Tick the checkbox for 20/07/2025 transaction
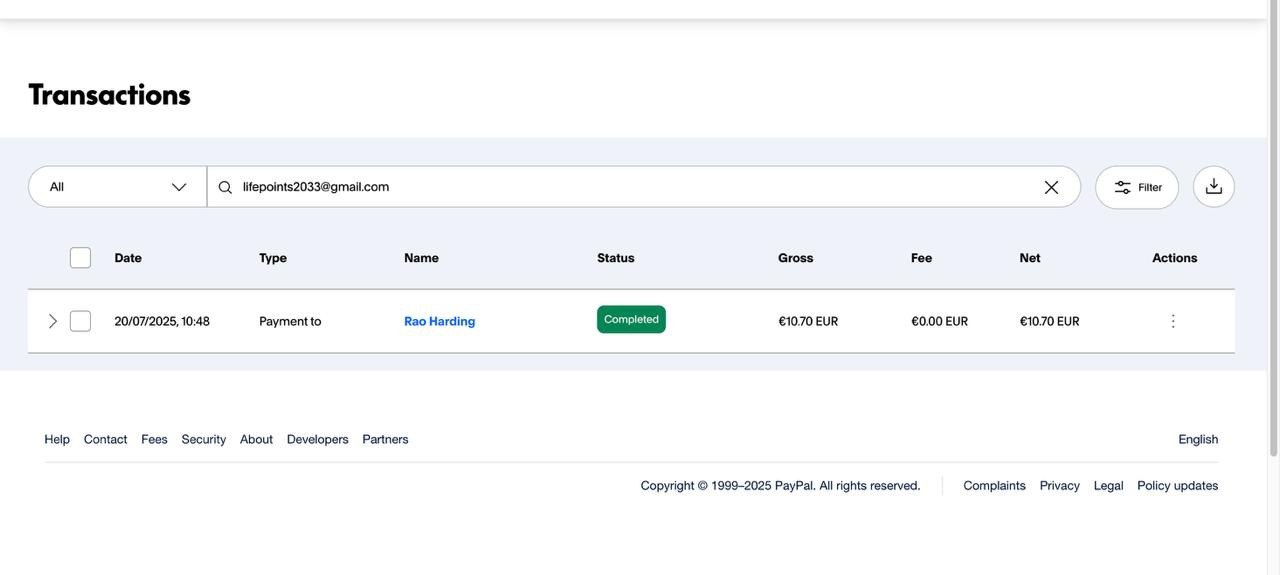This screenshot has height=575, width=1280. point(80,321)
